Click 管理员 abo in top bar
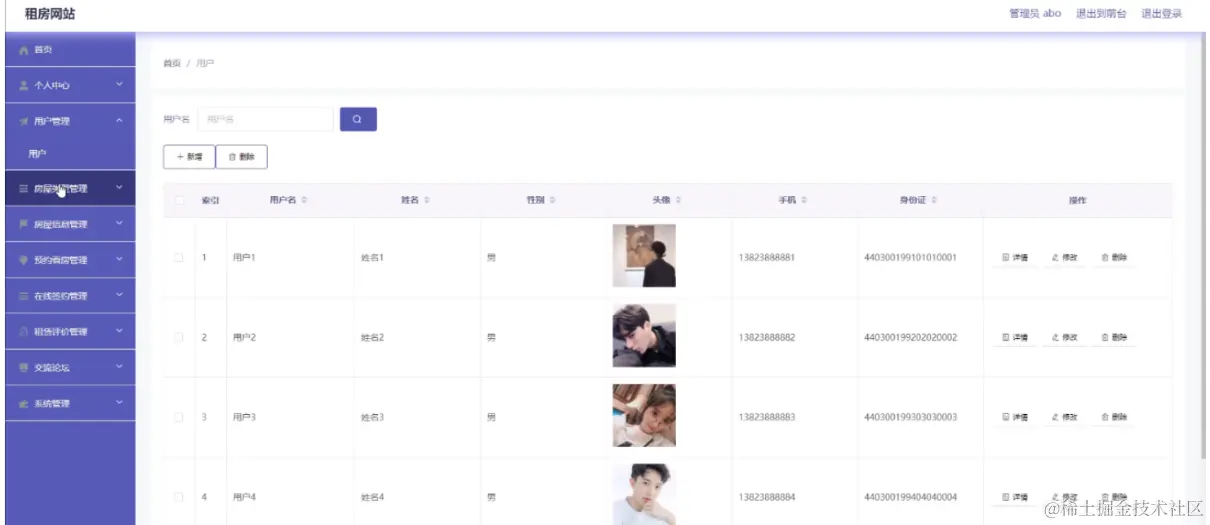The image size is (1210, 525). pyautogui.click(x=1035, y=14)
